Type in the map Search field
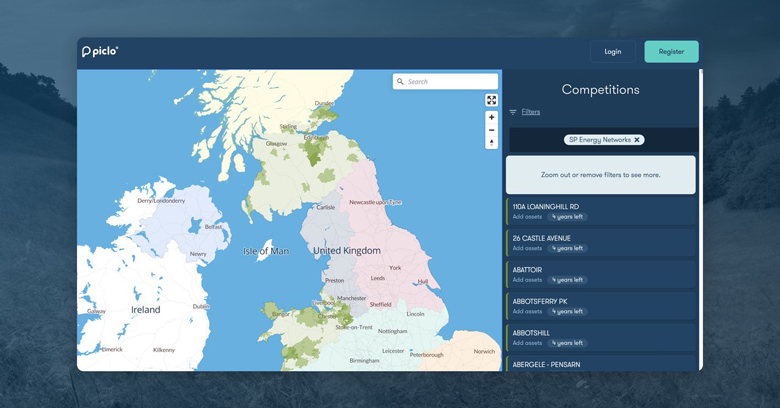The width and height of the screenshot is (780, 408). point(450,82)
